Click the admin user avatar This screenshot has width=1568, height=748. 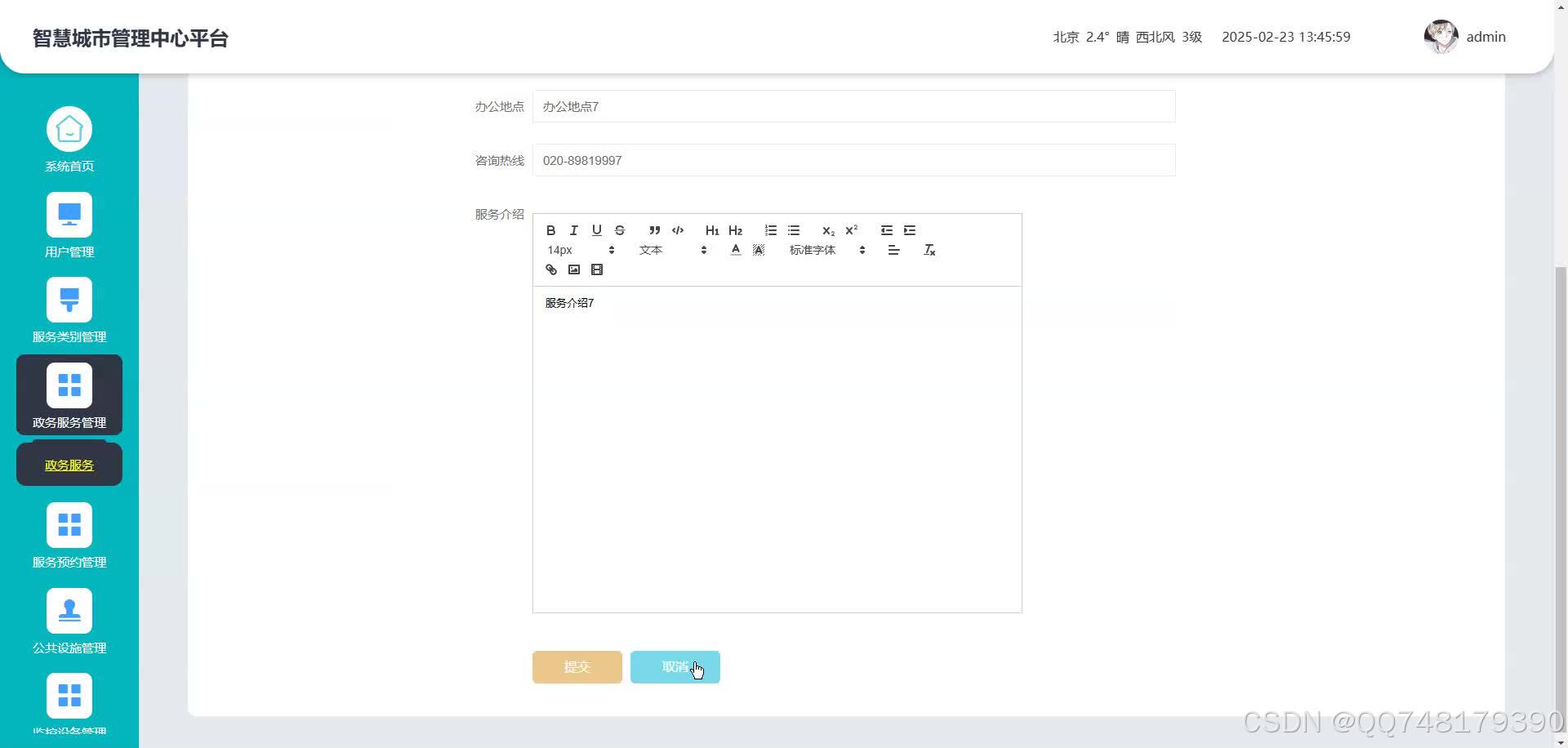(1441, 37)
